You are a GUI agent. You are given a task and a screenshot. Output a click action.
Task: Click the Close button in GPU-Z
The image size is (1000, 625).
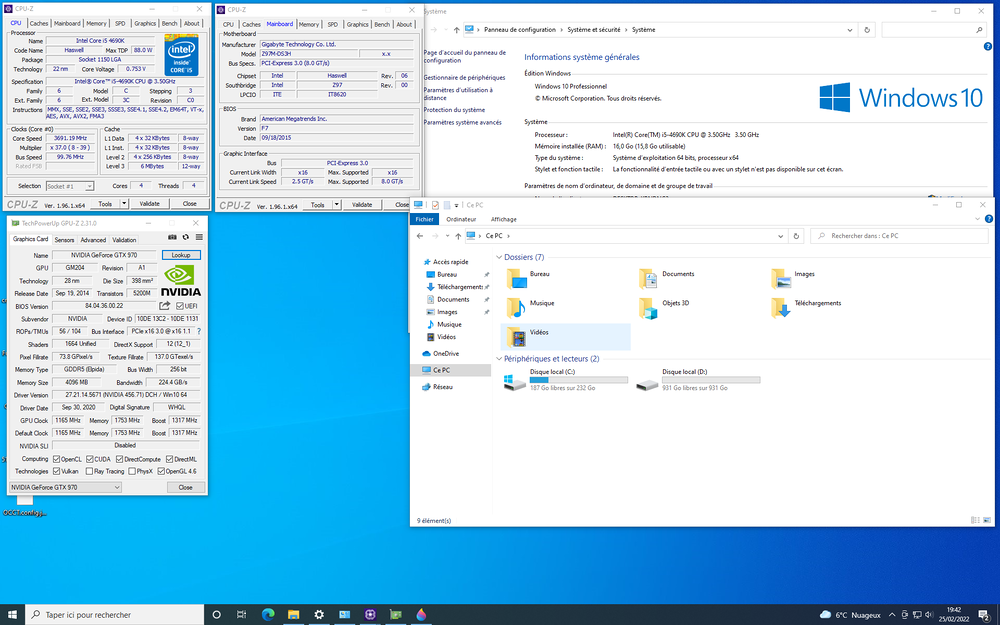click(x=186, y=487)
